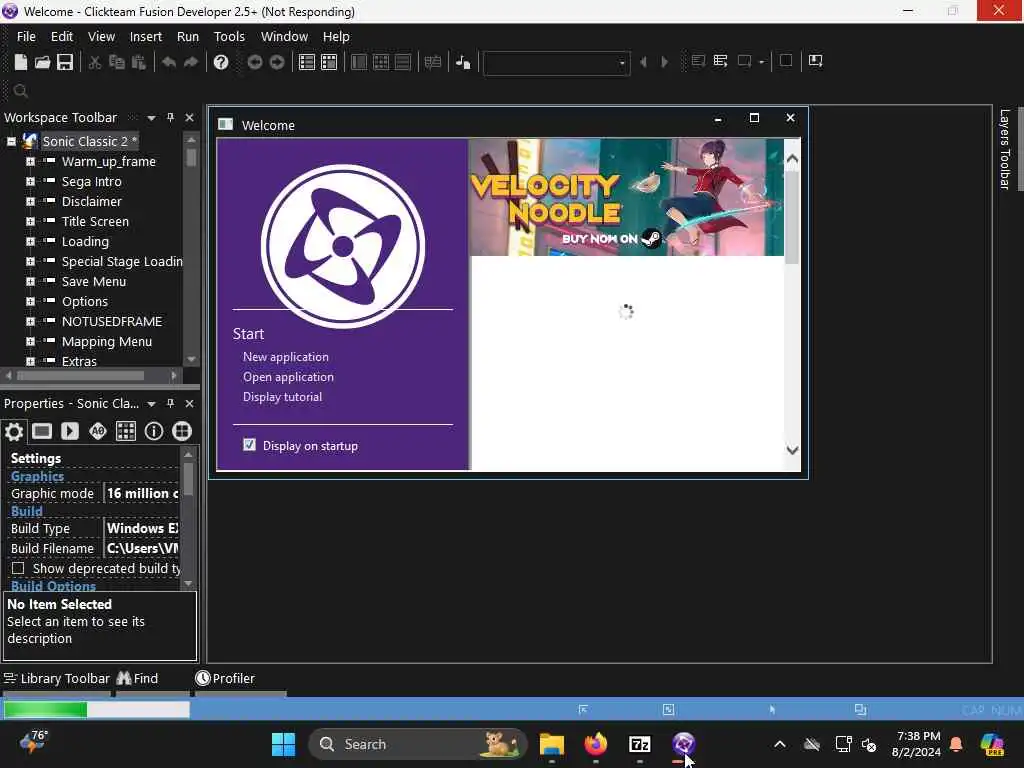Image resolution: width=1024 pixels, height=768 pixels.
Task: Expand the Warm_up_frame tree node
Action: pyautogui.click(x=30, y=161)
